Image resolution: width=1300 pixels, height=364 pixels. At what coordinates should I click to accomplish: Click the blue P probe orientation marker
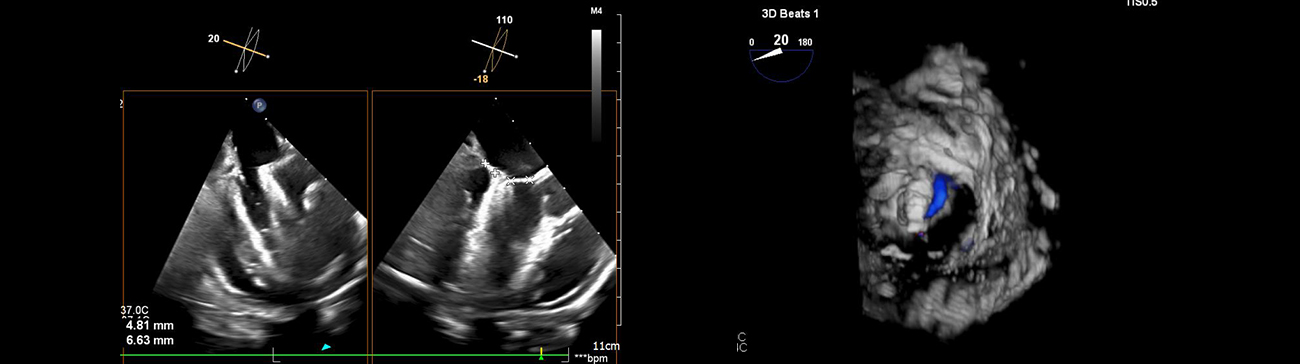pyautogui.click(x=259, y=104)
